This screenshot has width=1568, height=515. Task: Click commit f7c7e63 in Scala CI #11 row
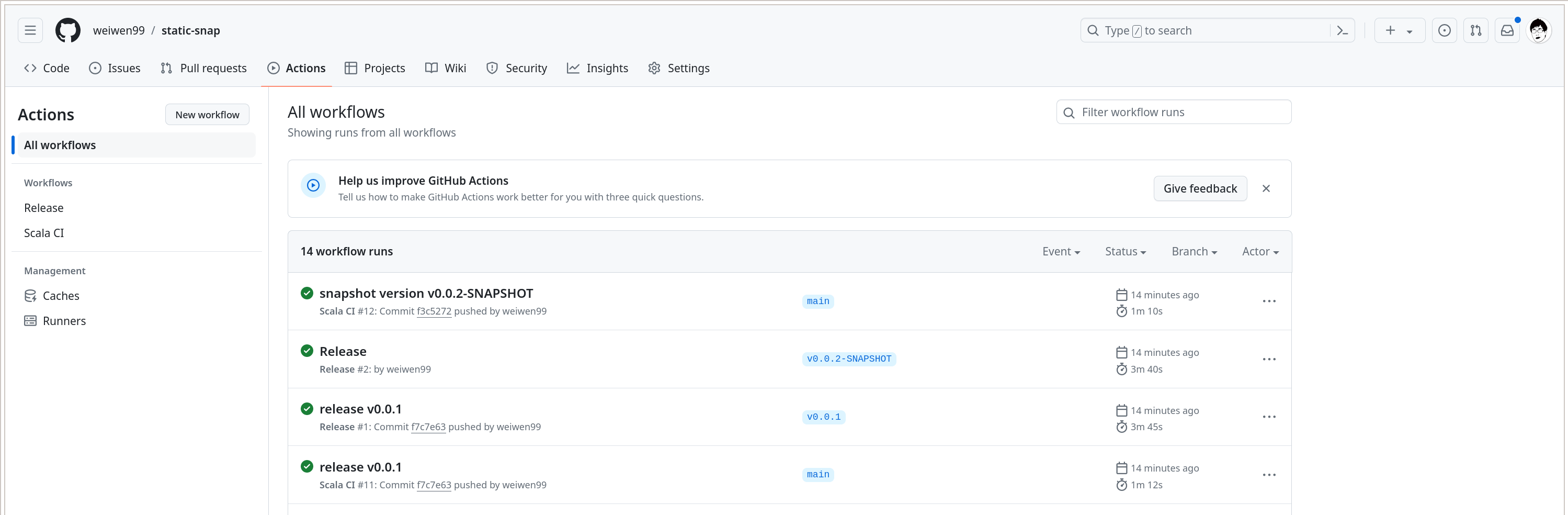[x=434, y=485]
